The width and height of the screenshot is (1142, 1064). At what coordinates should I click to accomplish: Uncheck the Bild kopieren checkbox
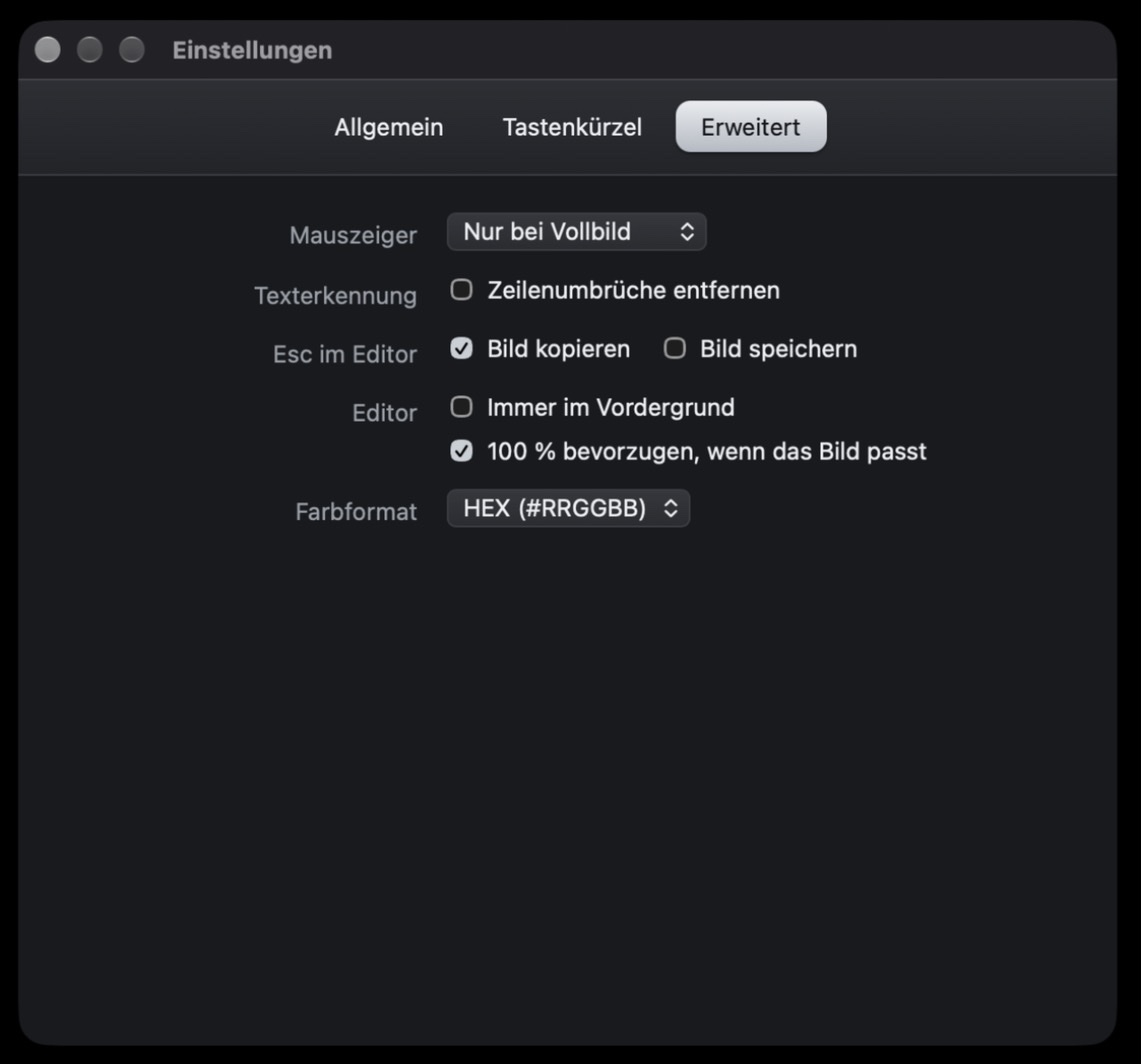coord(461,349)
